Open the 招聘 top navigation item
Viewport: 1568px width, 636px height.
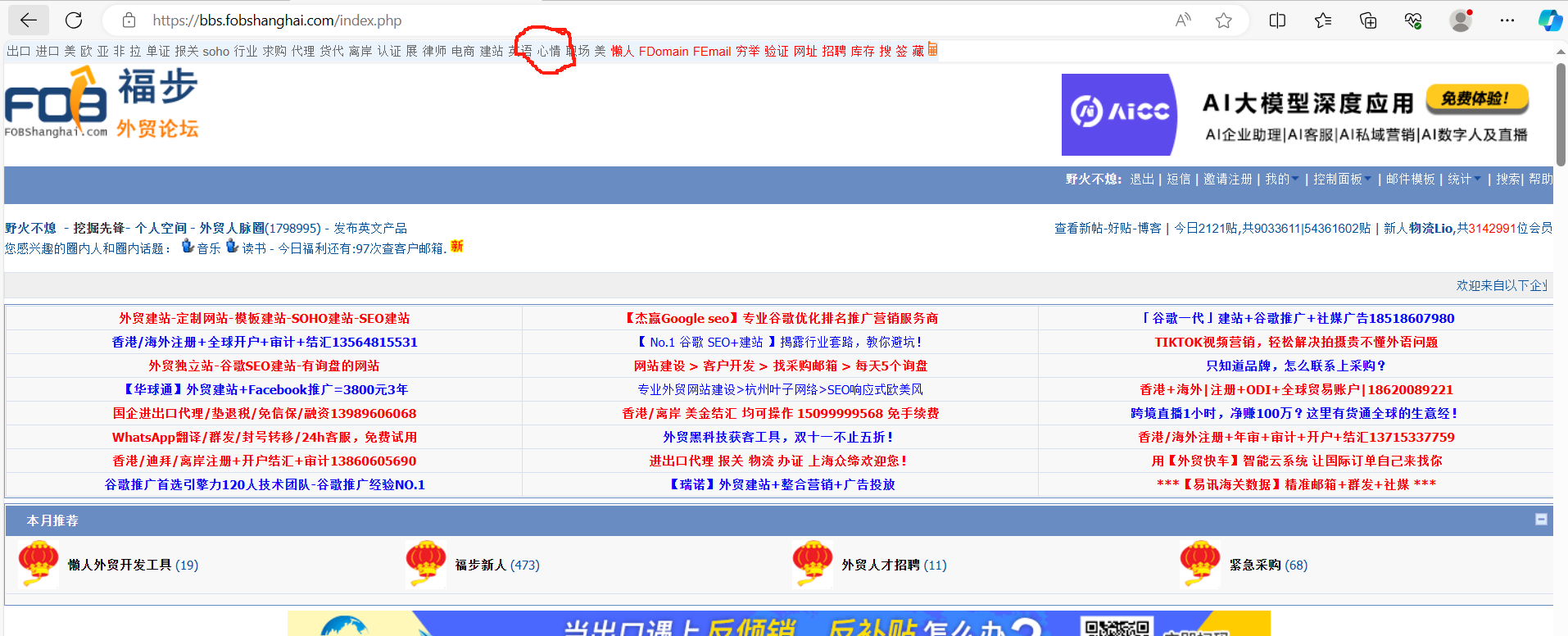834,51
